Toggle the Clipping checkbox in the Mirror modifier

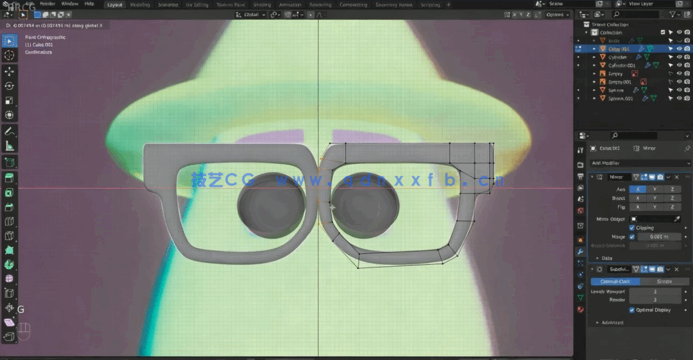[632, 228]
